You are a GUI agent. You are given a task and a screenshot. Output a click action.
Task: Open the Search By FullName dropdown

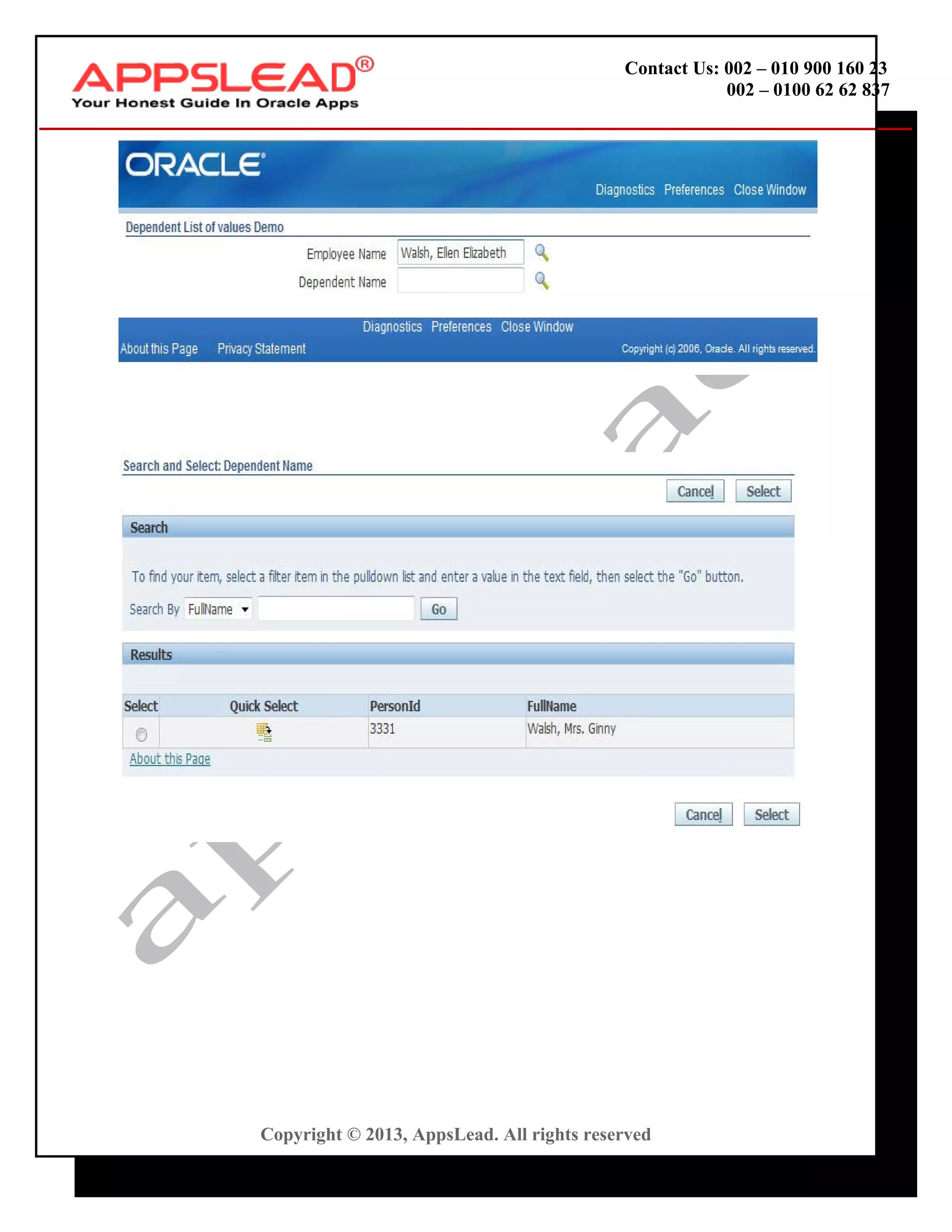point(218,609)
